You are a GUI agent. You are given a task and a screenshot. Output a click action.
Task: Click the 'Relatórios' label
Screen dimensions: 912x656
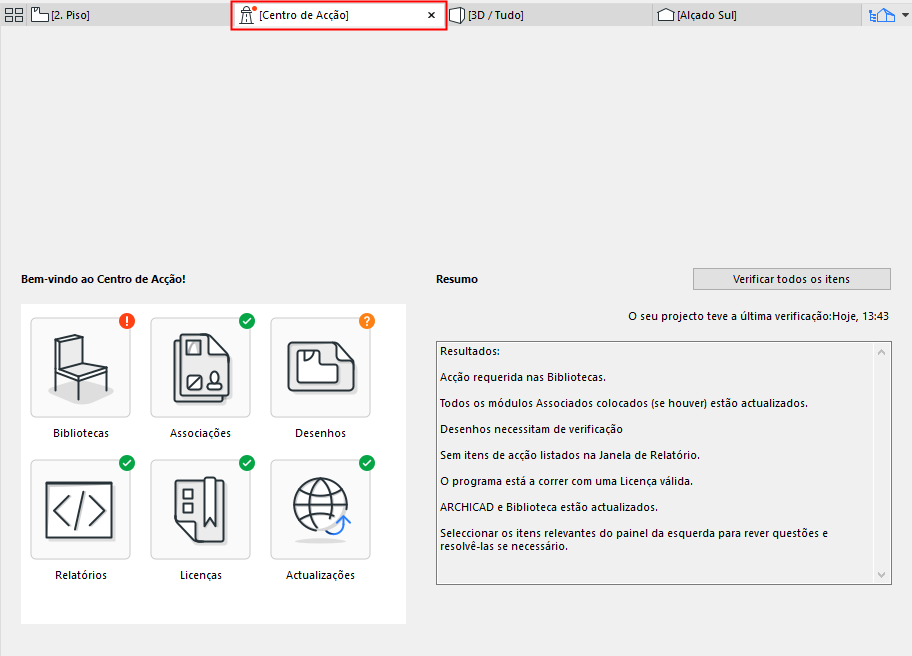(x=81, y=575)
